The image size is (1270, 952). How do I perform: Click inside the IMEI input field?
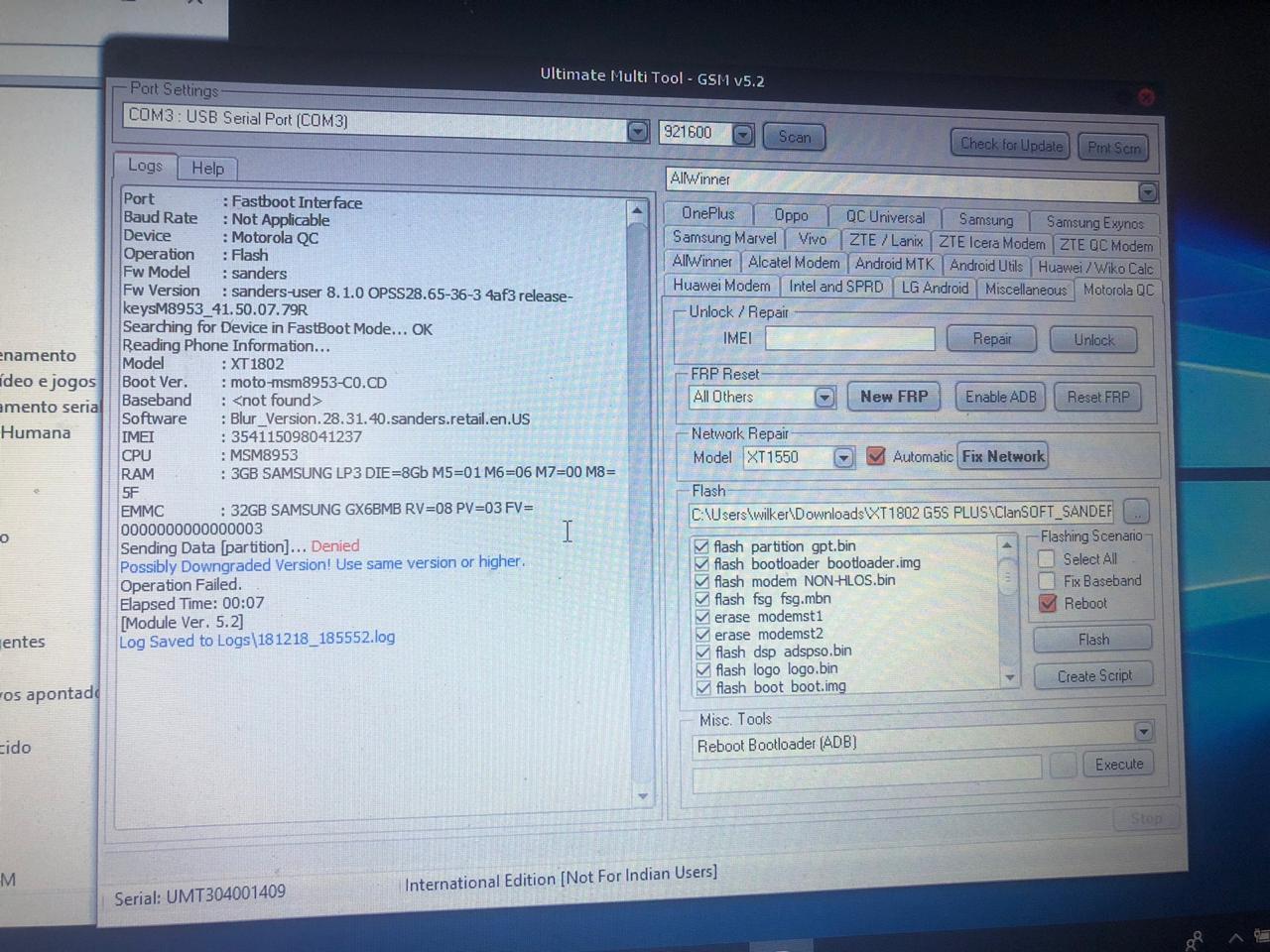coord(849,339)
